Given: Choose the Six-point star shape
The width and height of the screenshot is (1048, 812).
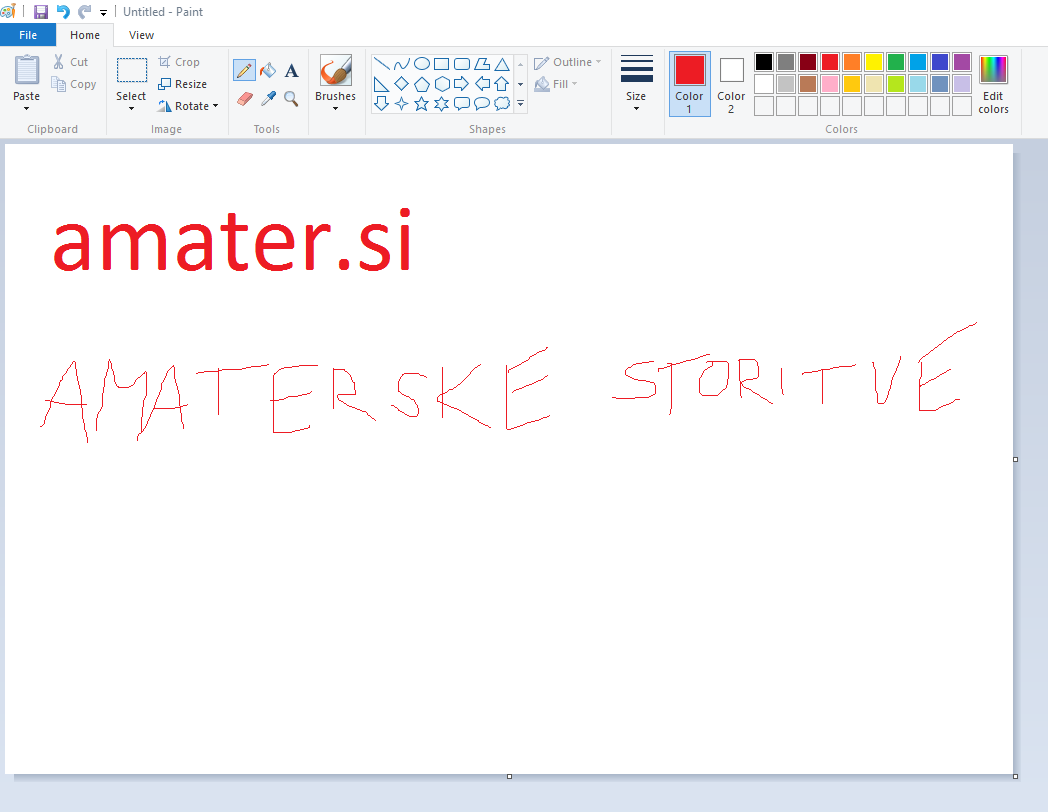Looking at the screenshot, I should click(442, 104).
